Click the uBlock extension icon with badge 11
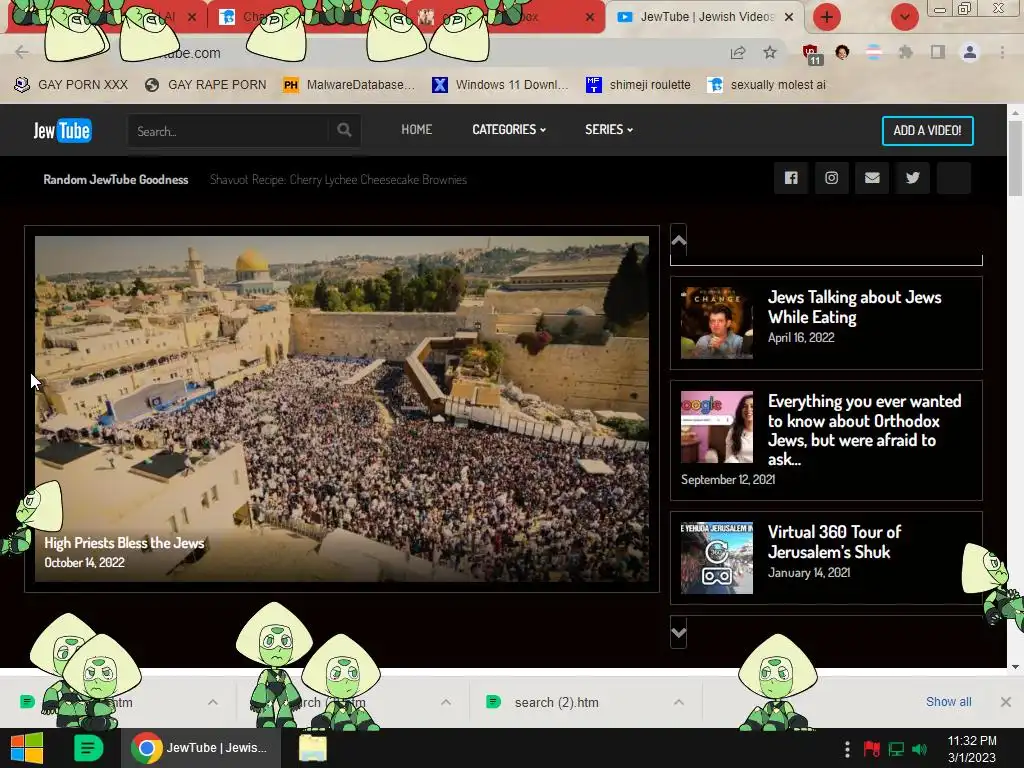 [811, 54]
